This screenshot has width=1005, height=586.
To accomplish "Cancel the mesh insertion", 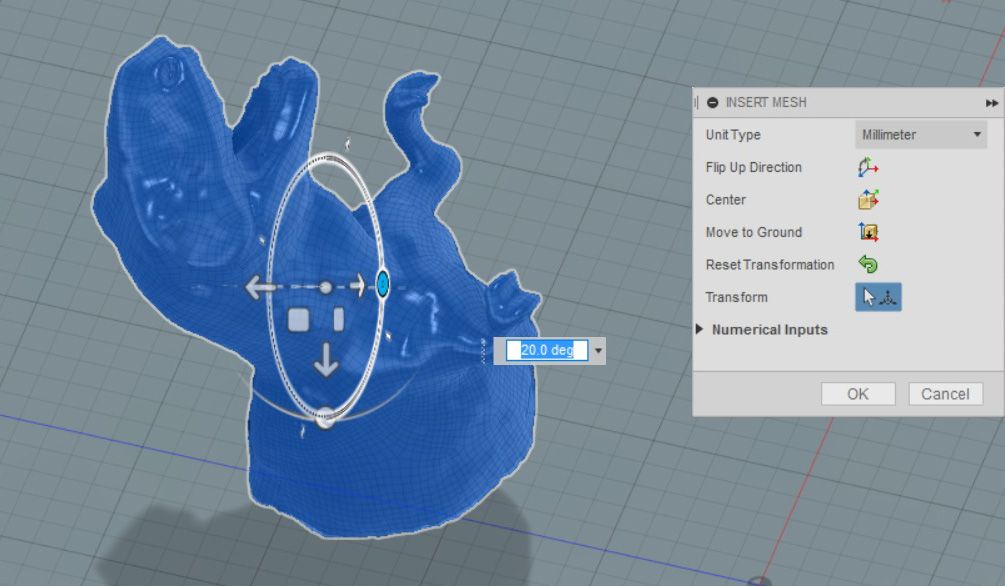I will pyautogui.click(x=945, y=393).
